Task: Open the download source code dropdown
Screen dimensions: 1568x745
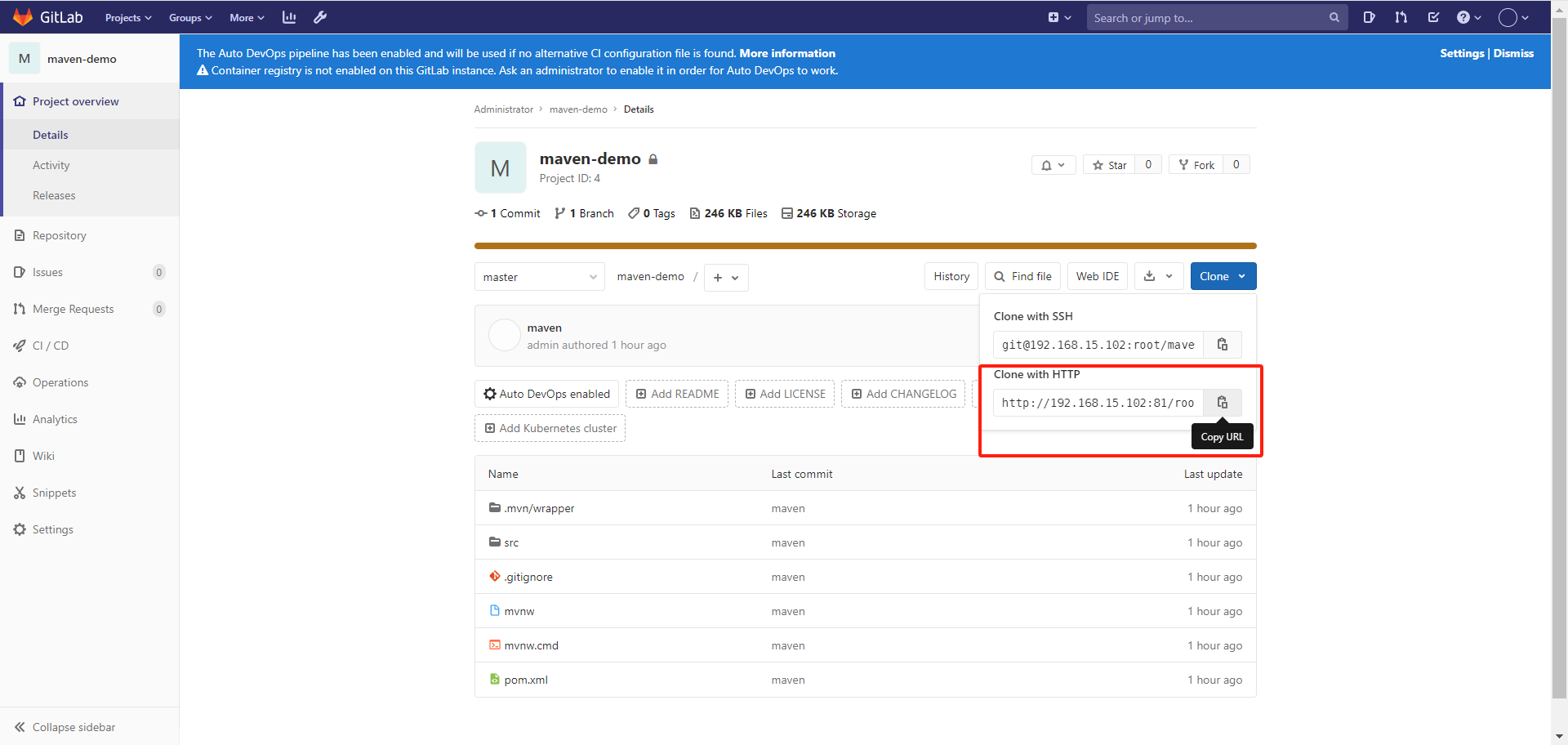Action: tap(1159, 276)
